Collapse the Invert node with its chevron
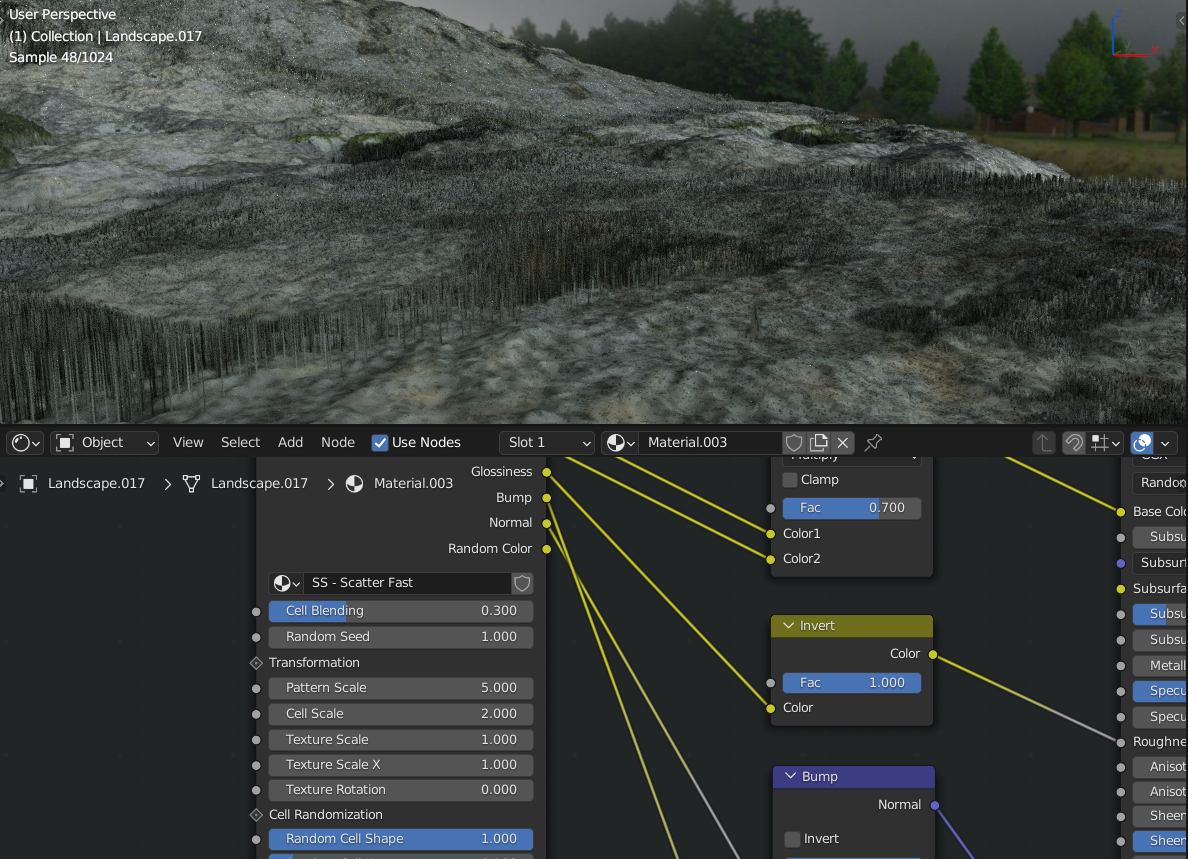The width and height of the screenshot is (1188, 859). 789,626
